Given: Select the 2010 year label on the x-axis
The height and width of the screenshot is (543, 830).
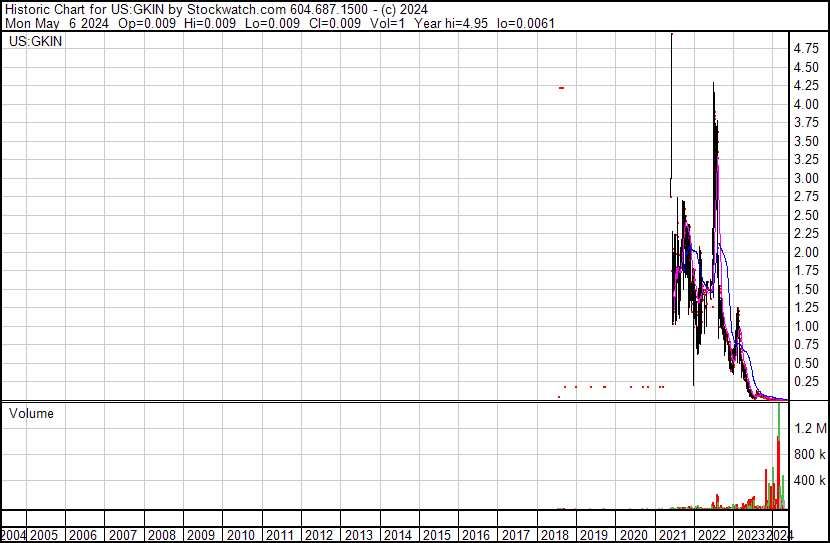Looking at the screenshot, I should [240, 535].
